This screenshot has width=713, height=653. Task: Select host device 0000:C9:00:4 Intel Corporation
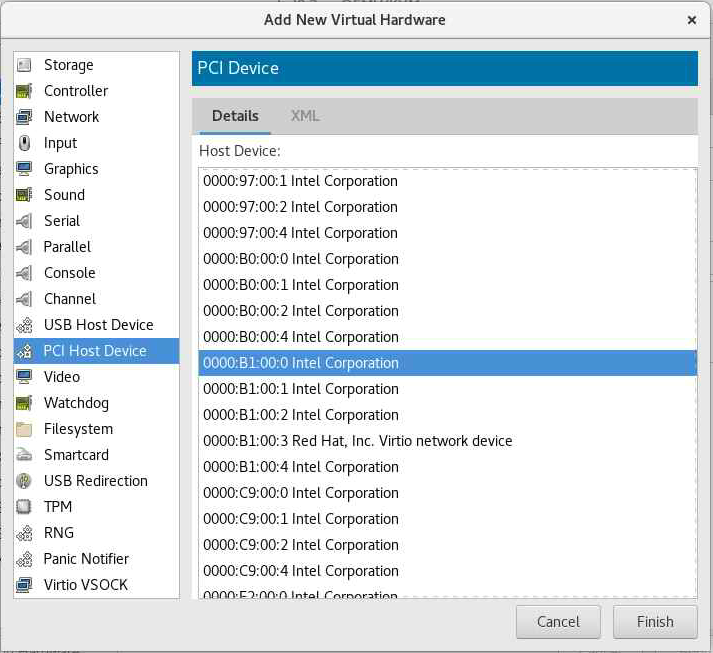[x=300, y=571]
